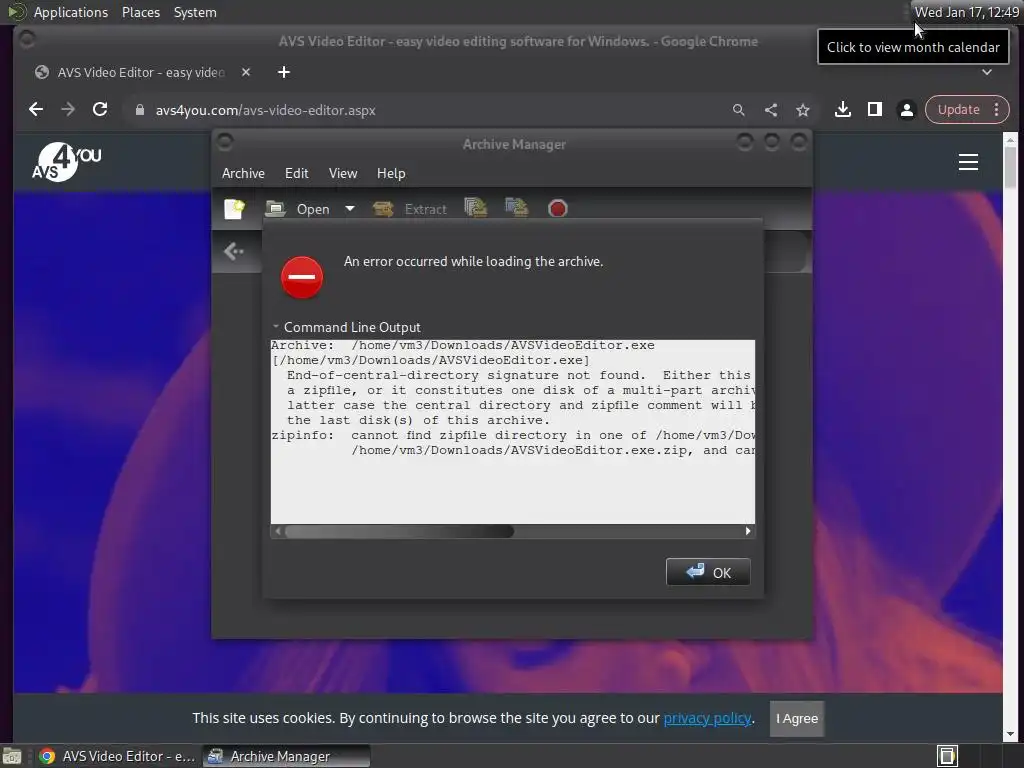The width and height of the screenshot is (1024, 768).
Task: Expand the Open recent dropdown arrow
Action: 350,209
